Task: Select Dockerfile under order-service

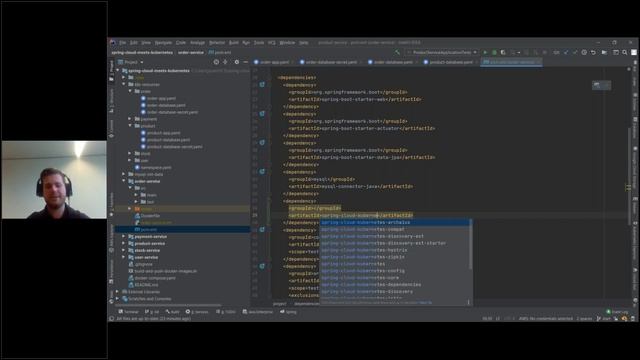Action: click(147, 216)
